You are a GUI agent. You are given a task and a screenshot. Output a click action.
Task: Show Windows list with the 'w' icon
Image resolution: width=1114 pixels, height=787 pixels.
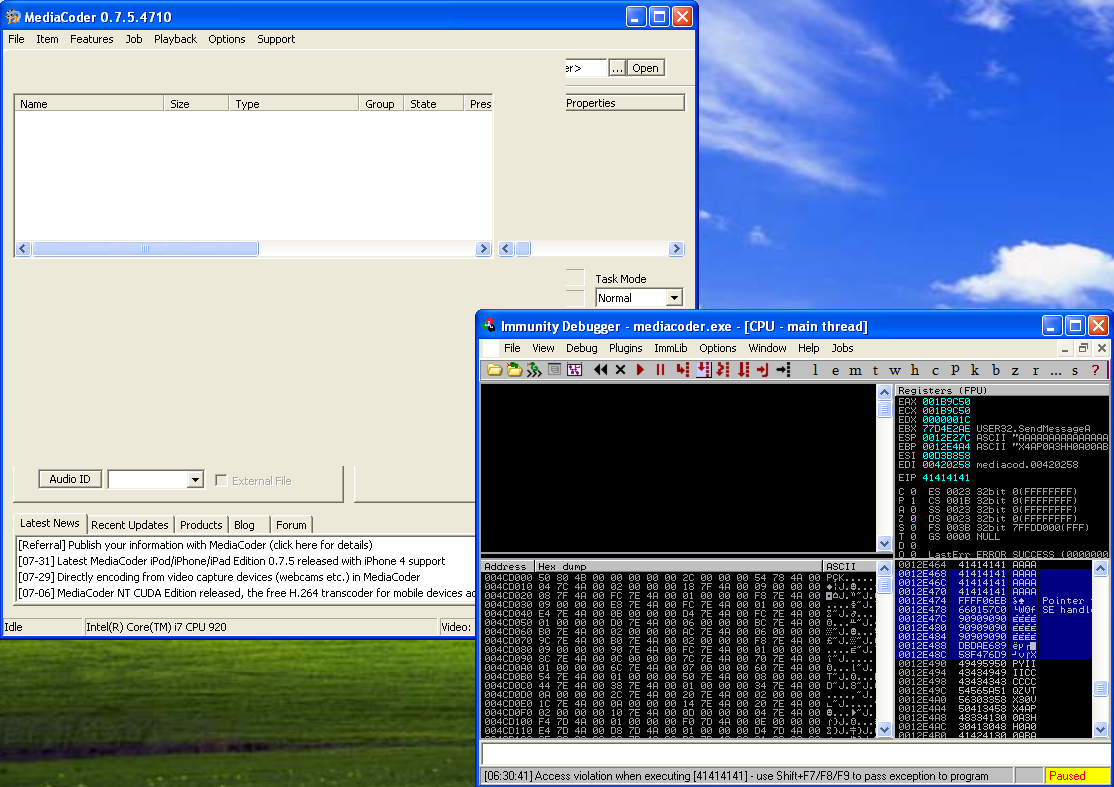(895, 370)
